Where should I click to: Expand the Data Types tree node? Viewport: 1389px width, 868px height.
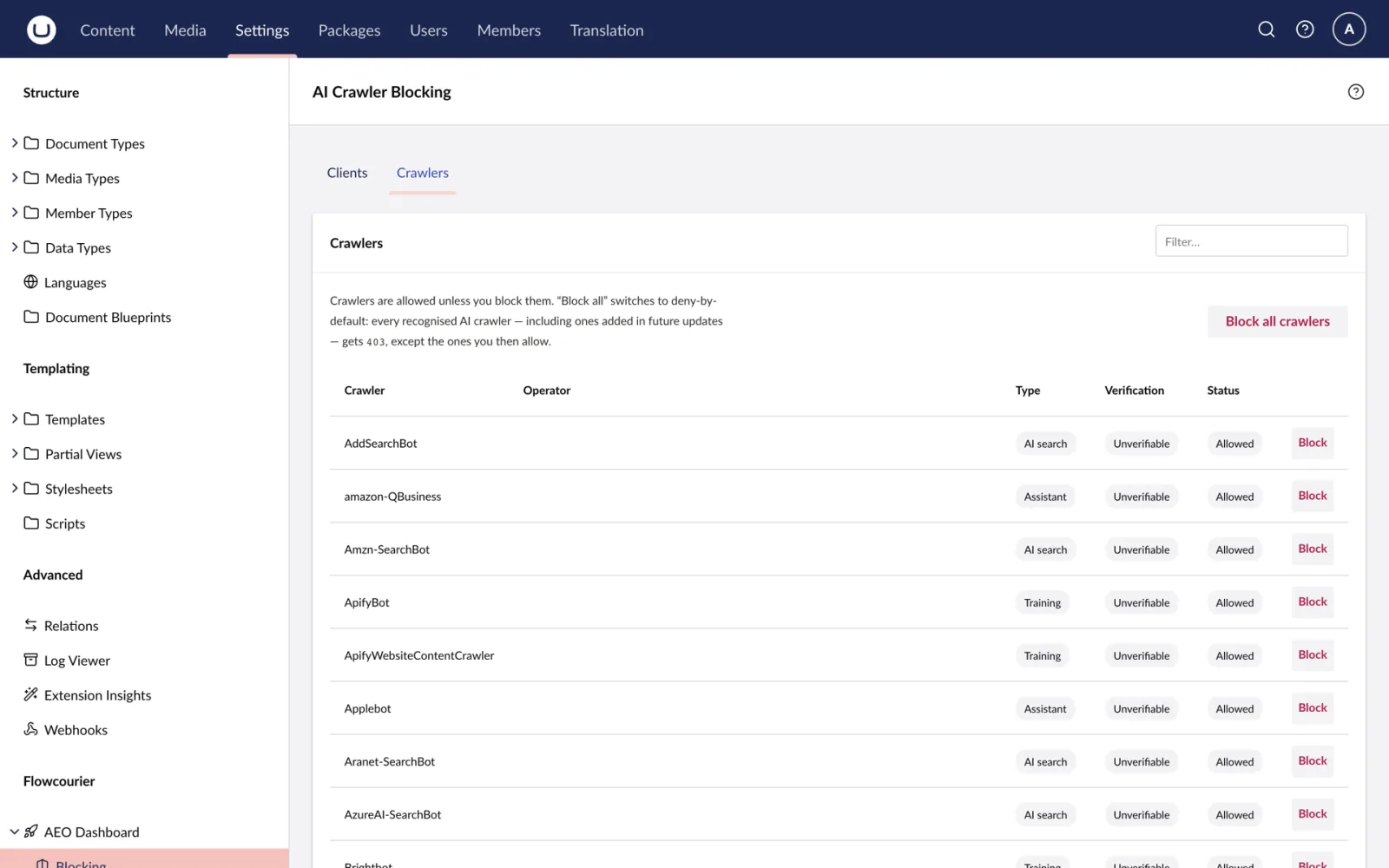(14, 247)
